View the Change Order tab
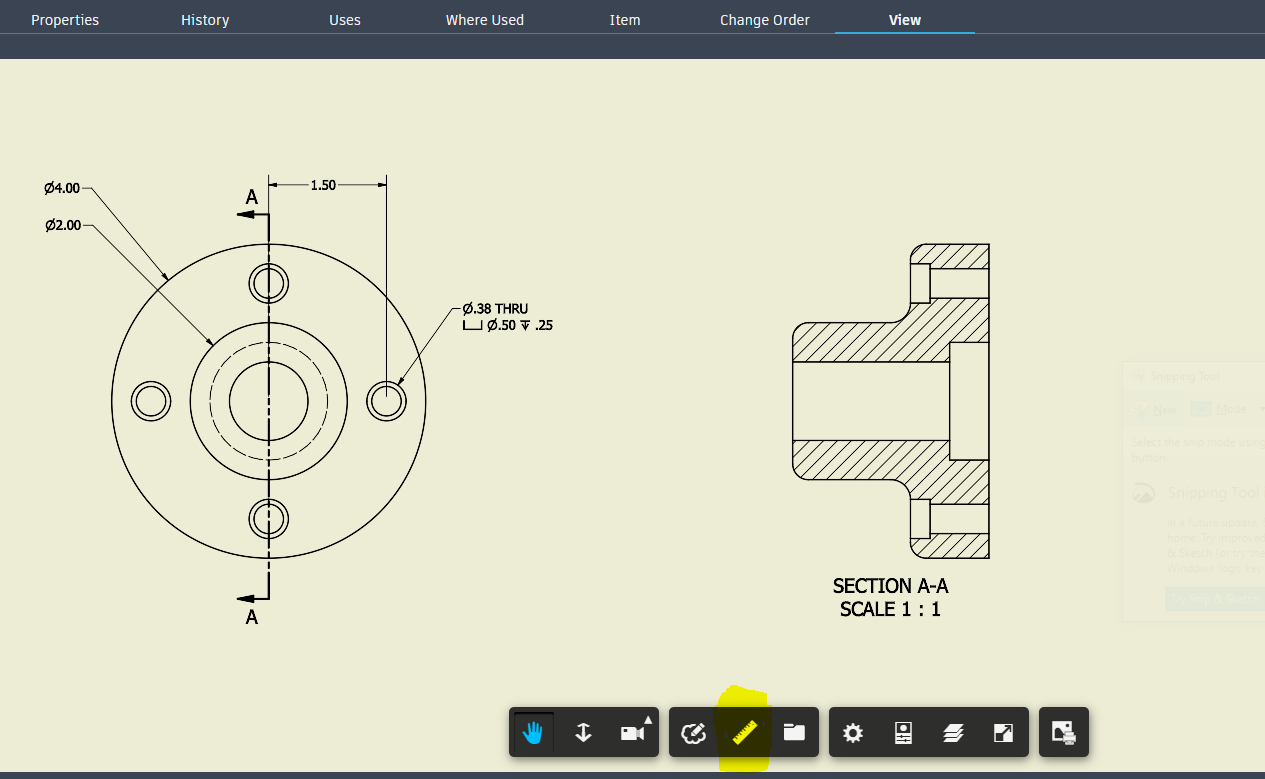This screenshot has width=1265, height=779. point(765,20)
